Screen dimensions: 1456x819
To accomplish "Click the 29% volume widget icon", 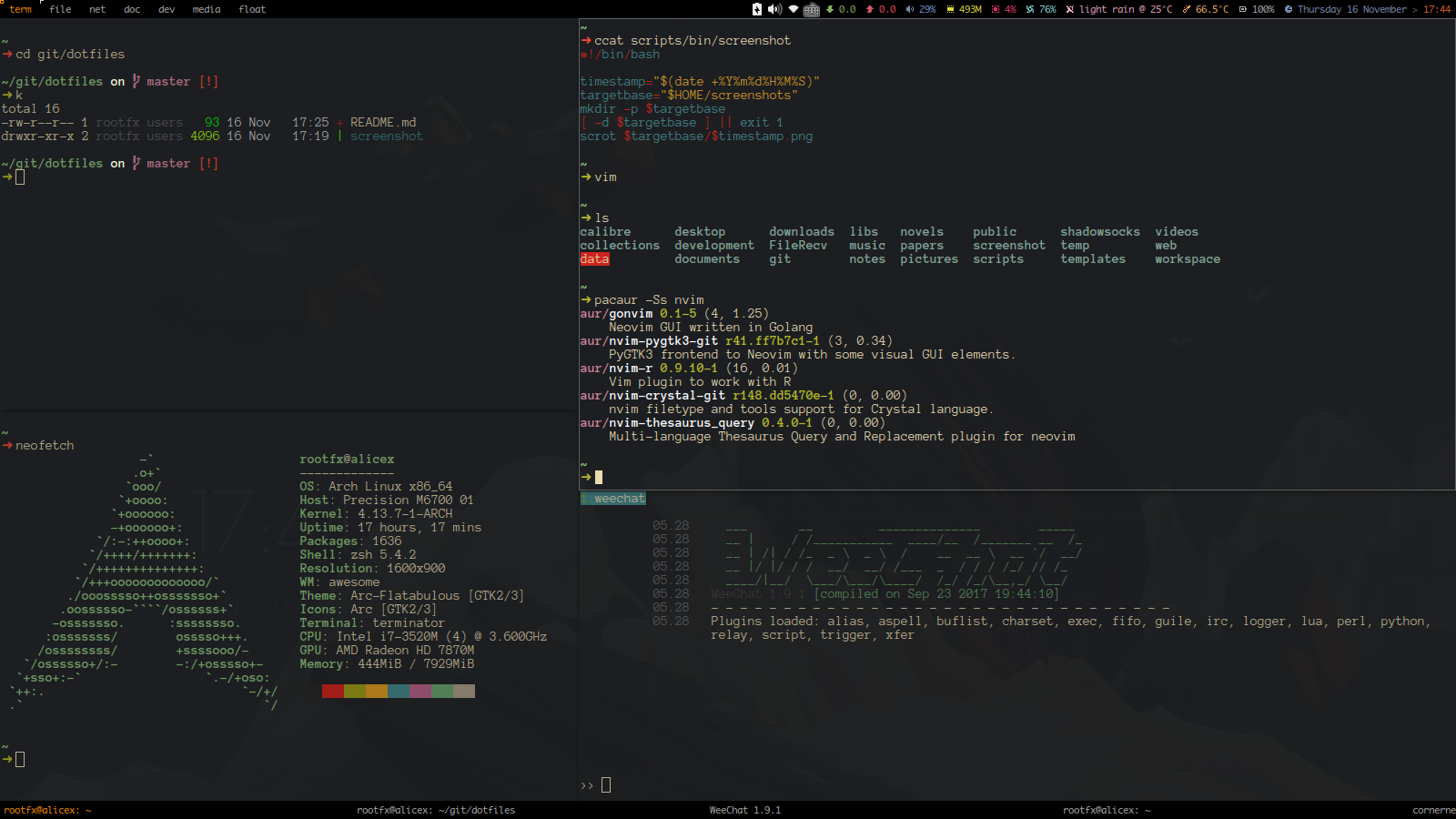I will (x=910, y=9).
